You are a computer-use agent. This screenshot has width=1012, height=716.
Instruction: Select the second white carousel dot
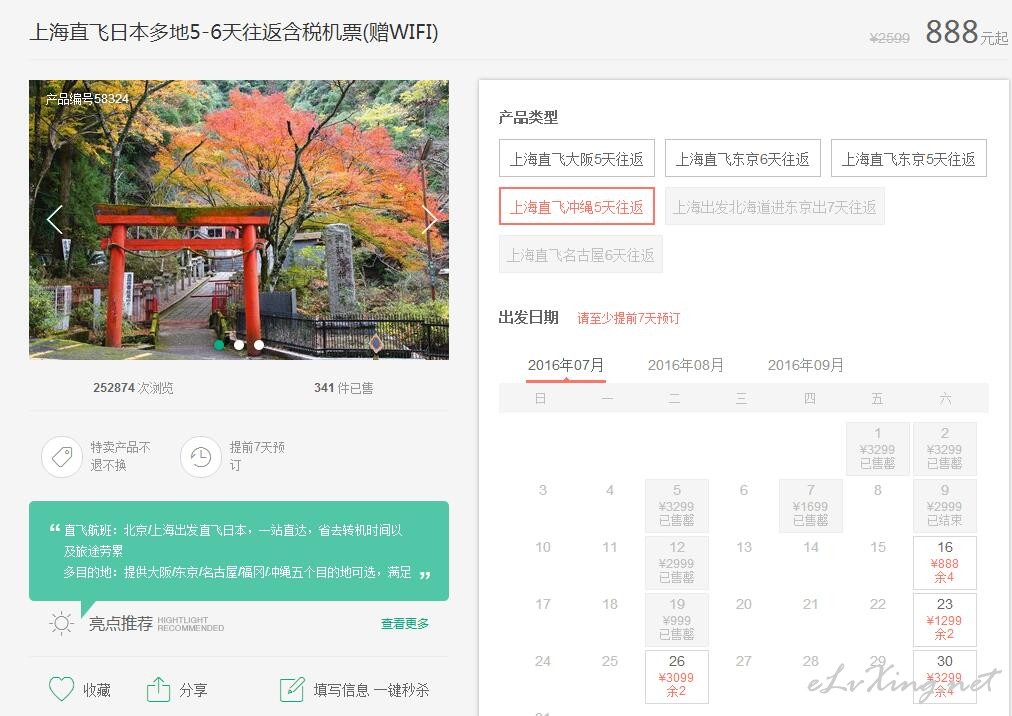pos(239,345)
